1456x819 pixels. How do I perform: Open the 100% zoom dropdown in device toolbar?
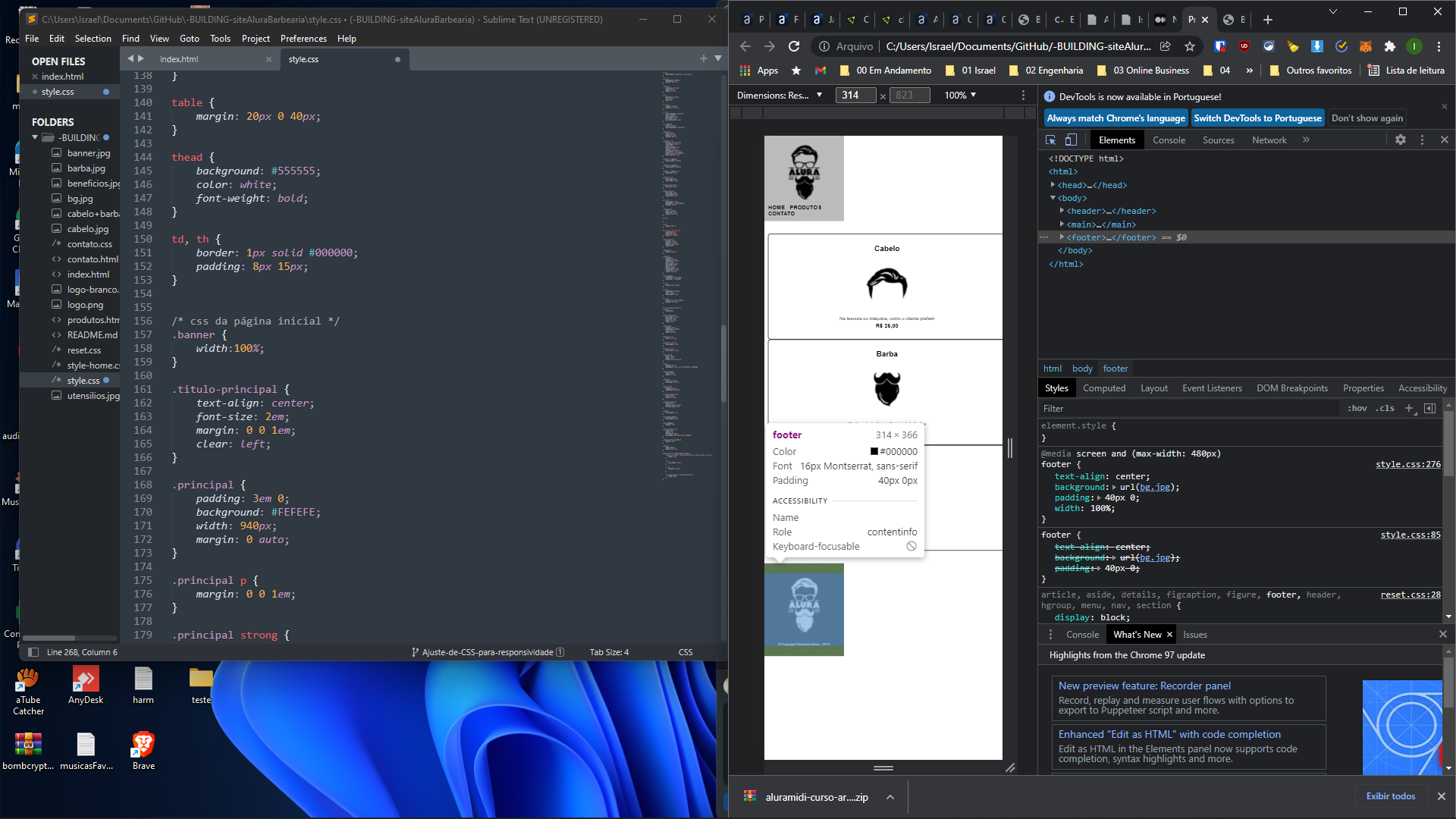[960, 96]
